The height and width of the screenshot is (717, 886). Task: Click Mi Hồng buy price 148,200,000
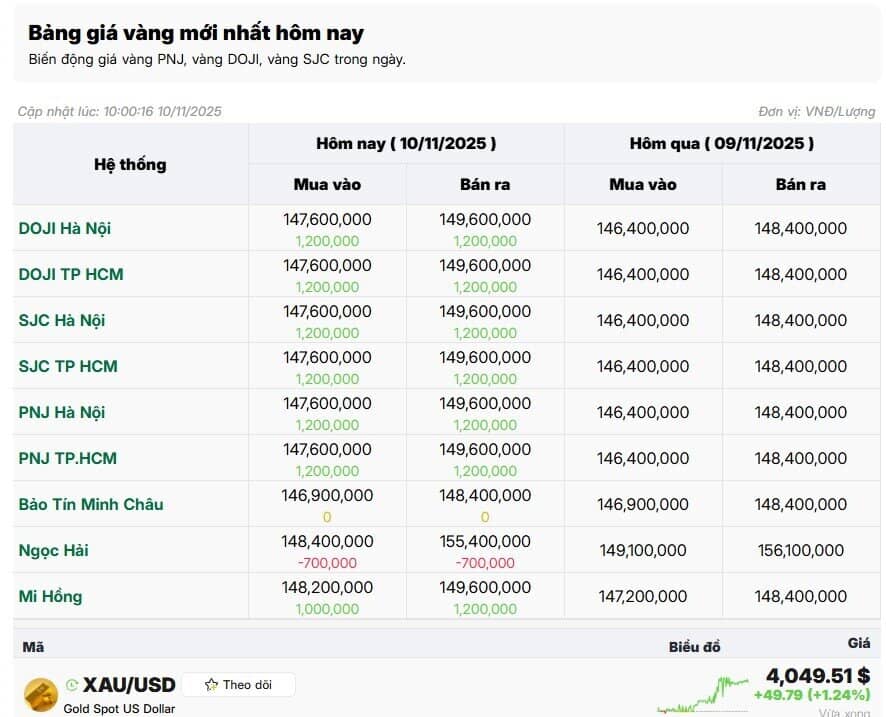(327, 588)
